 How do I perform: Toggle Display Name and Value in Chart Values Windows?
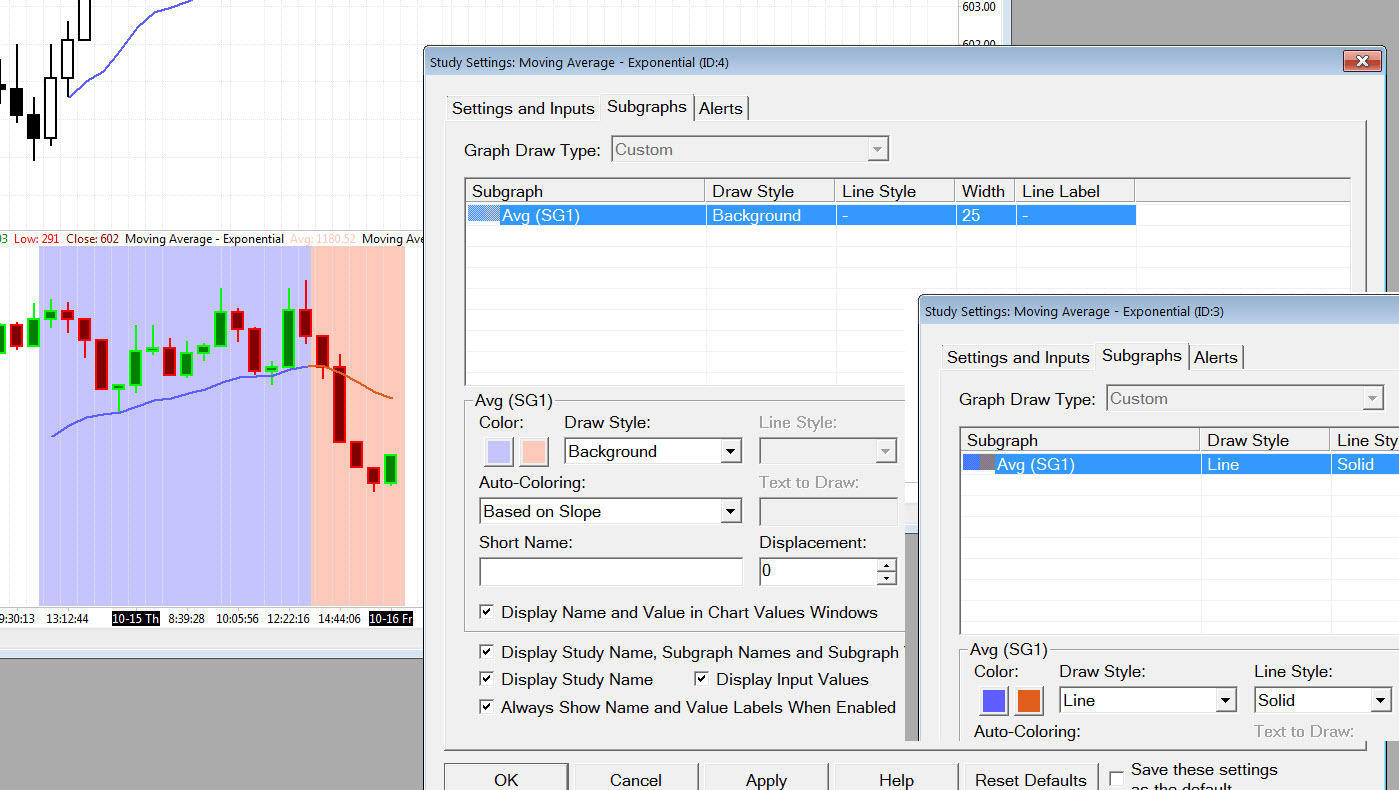point(487,612)
